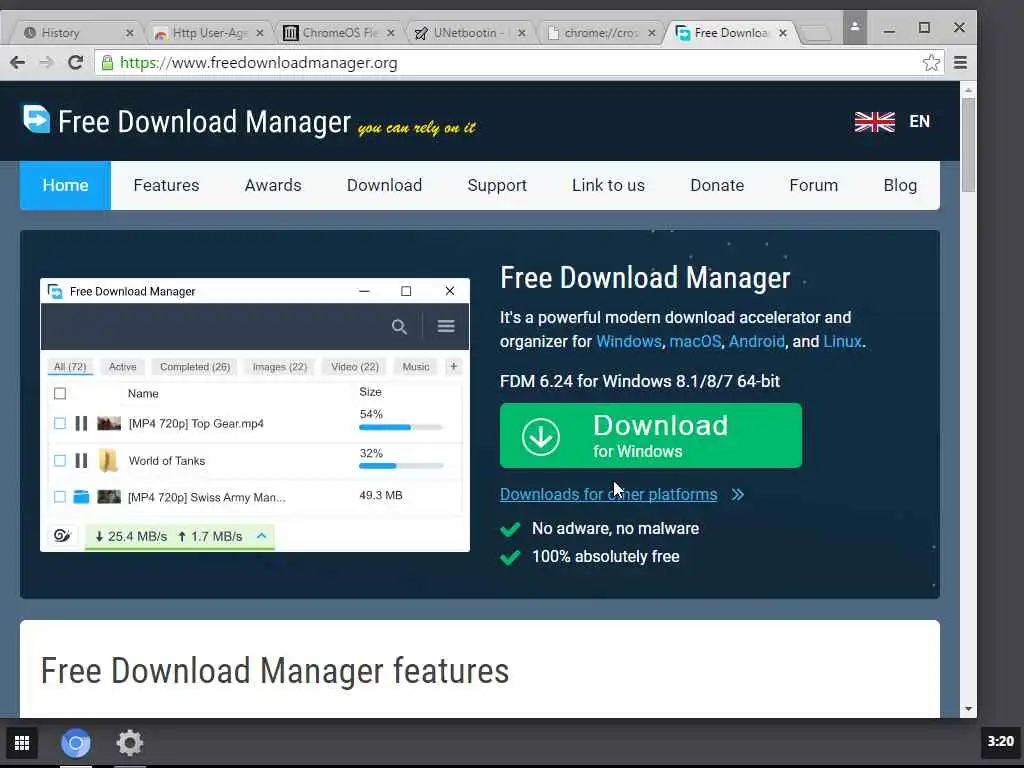Click the address bar URL field
The width and height of the screenshot is (1024, 768).
[509, 63]
